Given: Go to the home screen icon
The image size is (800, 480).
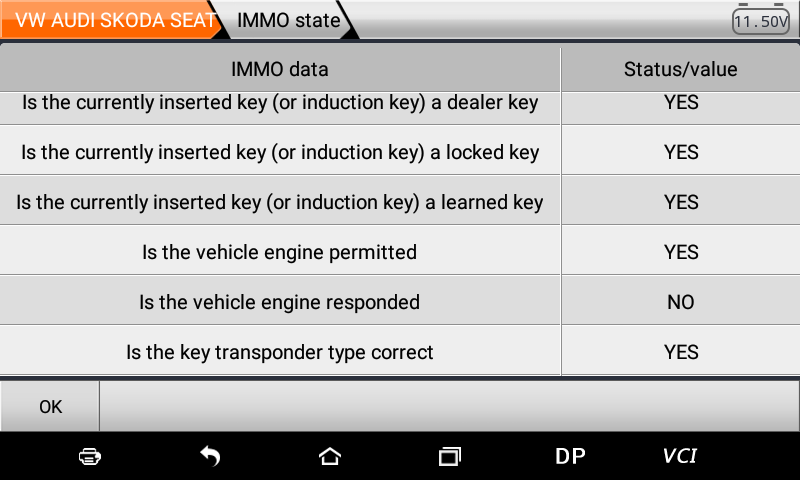Looking at the screenshot, I should point(329,456).
